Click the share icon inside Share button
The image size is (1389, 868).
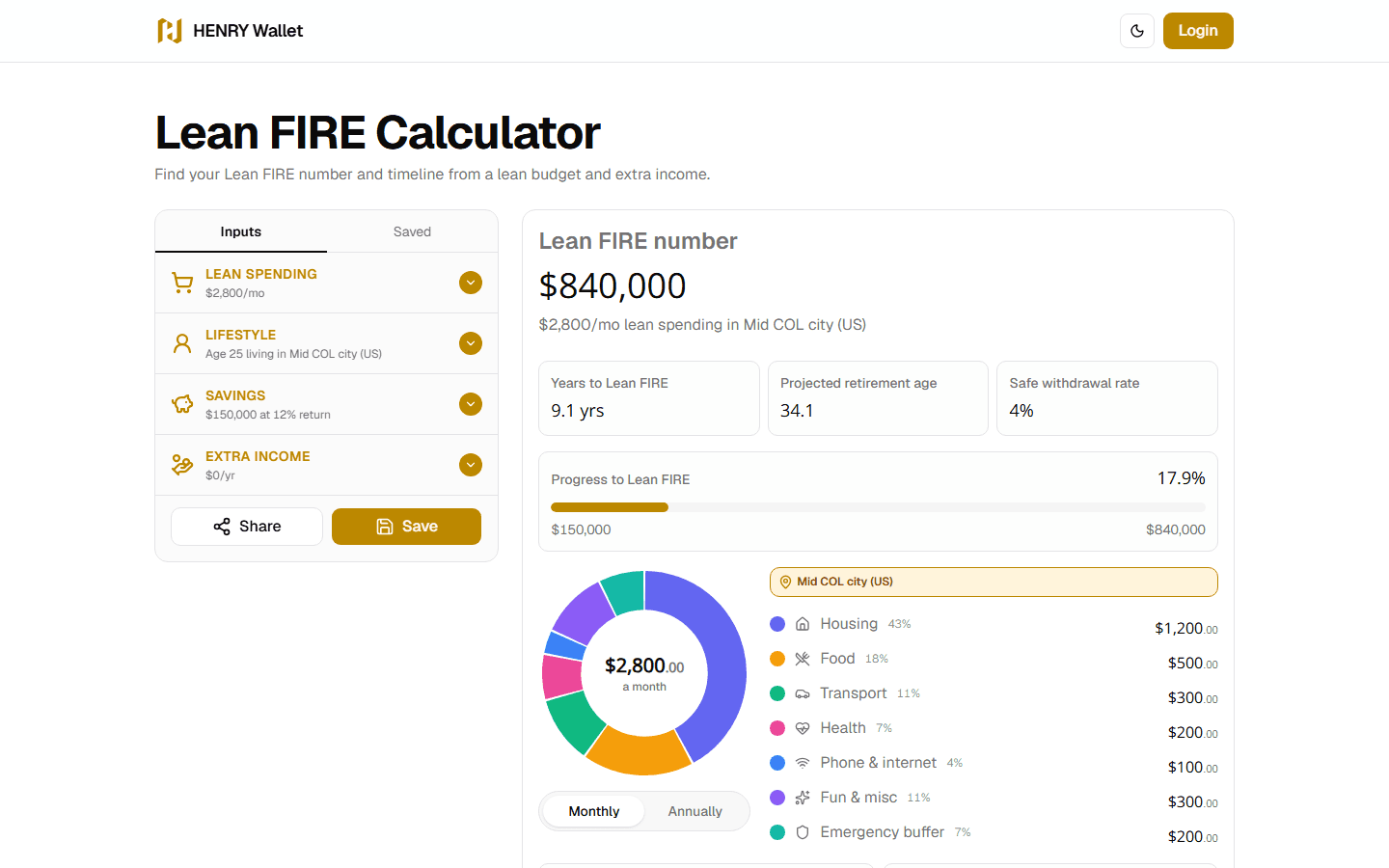tap(222, 527)
